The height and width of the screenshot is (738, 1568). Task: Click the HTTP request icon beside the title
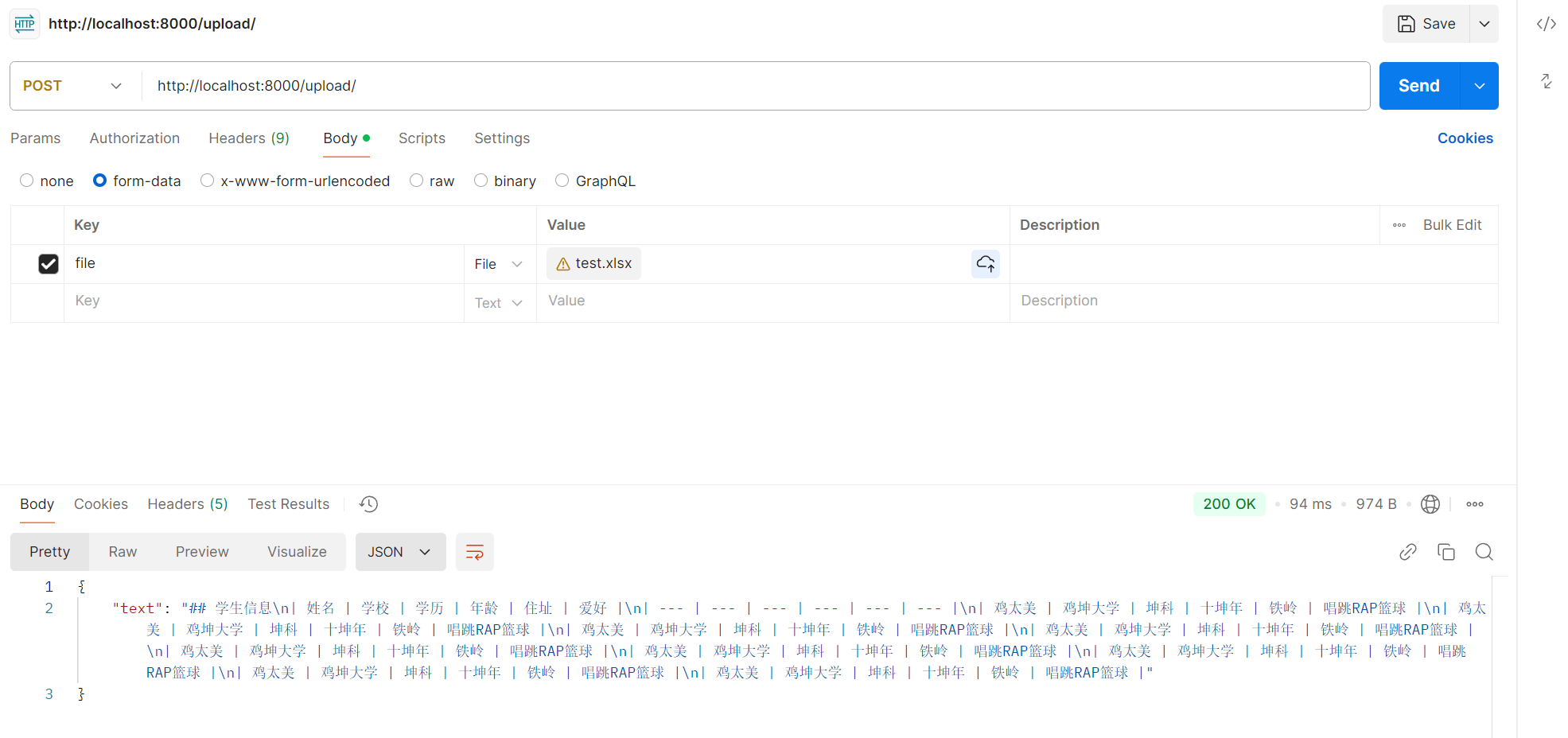[25, 24]
